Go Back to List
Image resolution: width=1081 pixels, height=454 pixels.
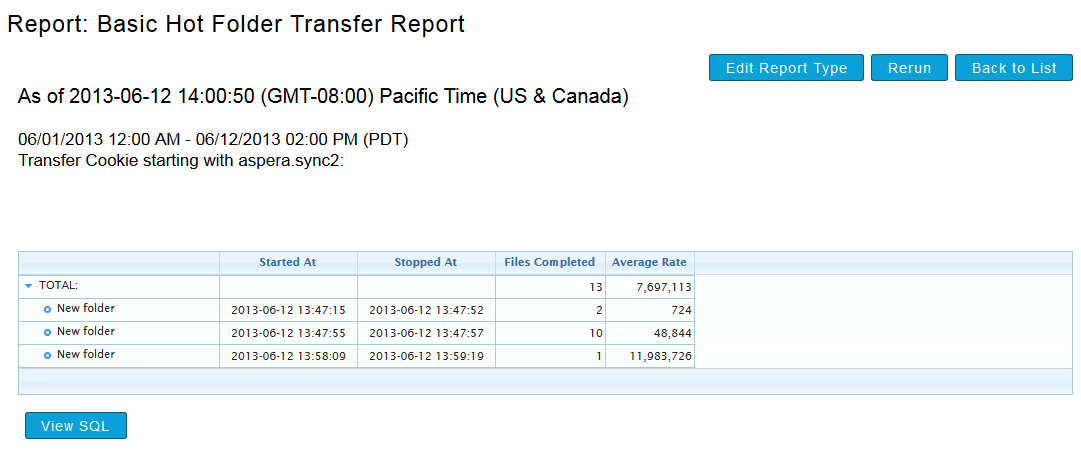(1014, 68)
